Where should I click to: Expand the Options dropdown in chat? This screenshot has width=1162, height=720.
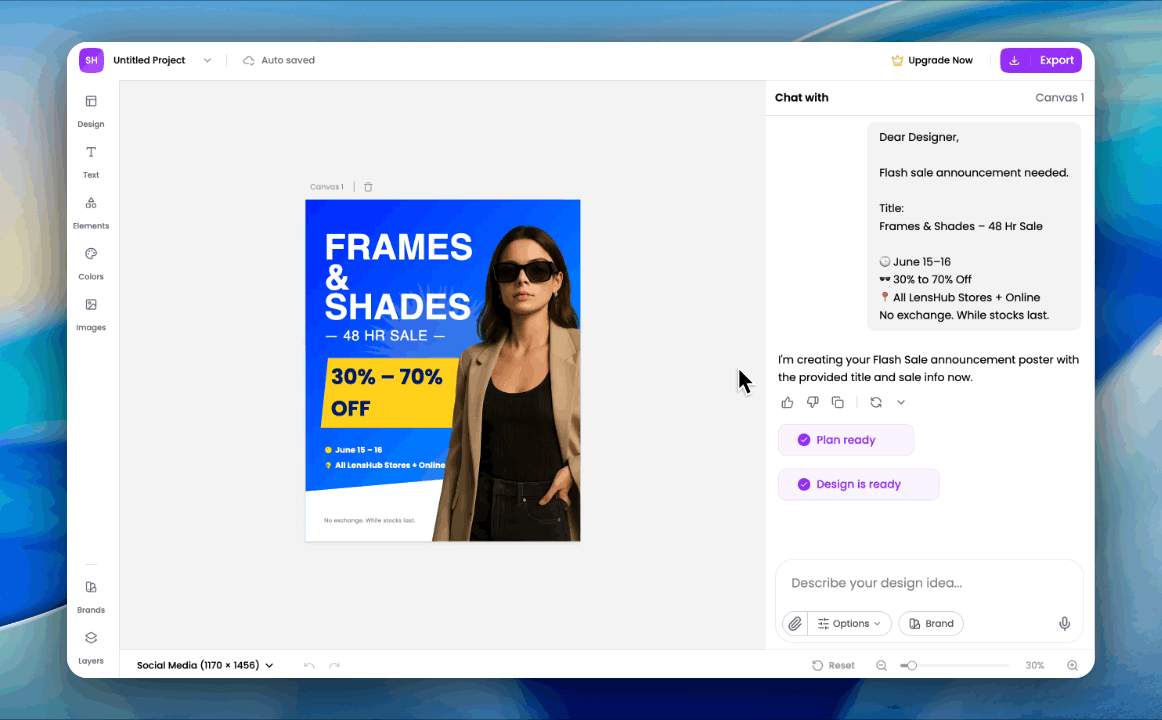pyautogui.click(x=850, y=623)
